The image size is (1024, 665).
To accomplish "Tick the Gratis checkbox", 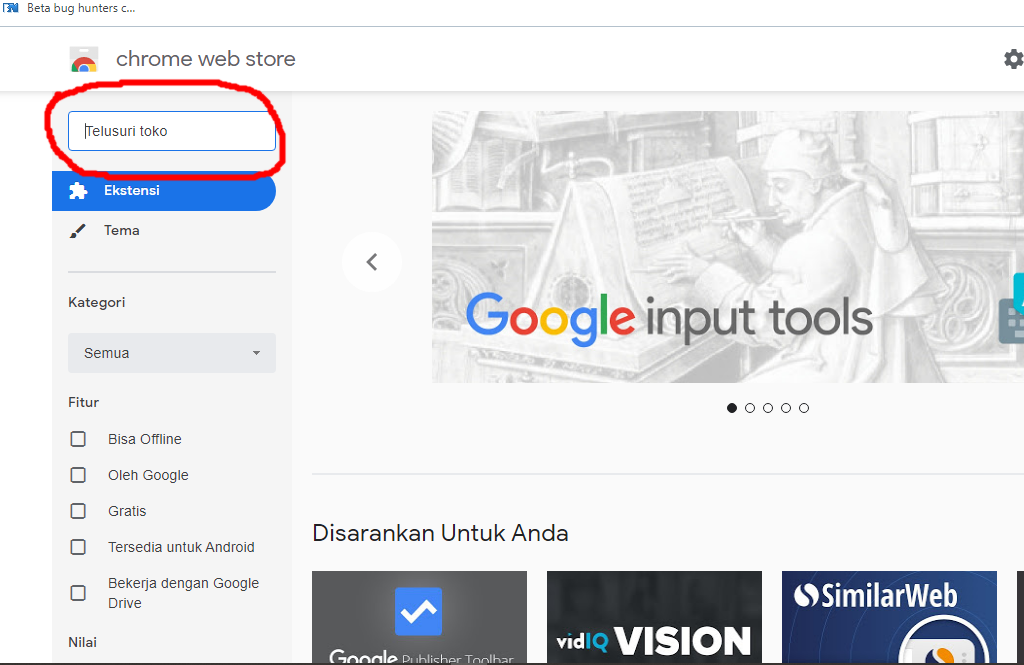I will click(x=78, y=511).
